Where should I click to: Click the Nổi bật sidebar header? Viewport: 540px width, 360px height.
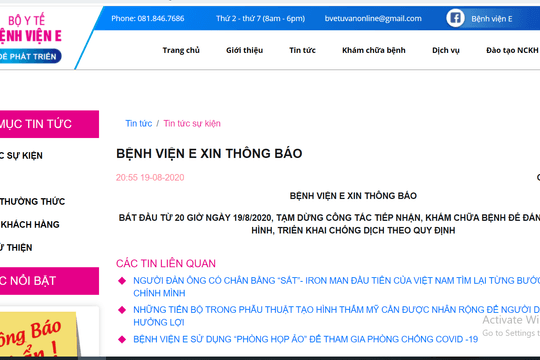pos(49,281)
